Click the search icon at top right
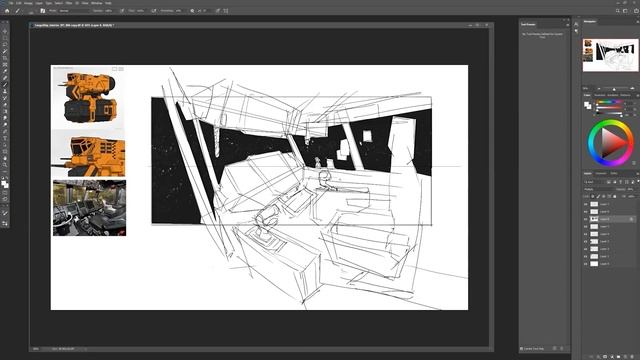 click(618, 11)
